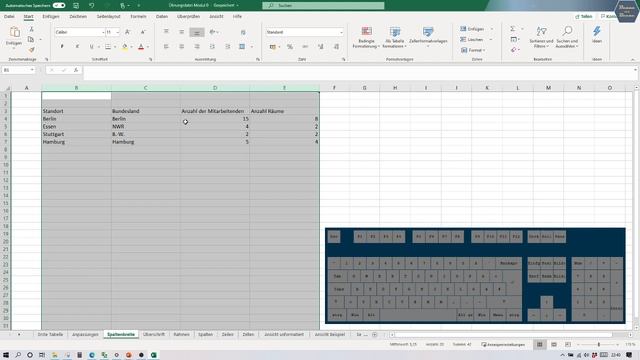The image size is (640, 360).
Task: Toggle align text left button
Action: [x=166, y=47]
